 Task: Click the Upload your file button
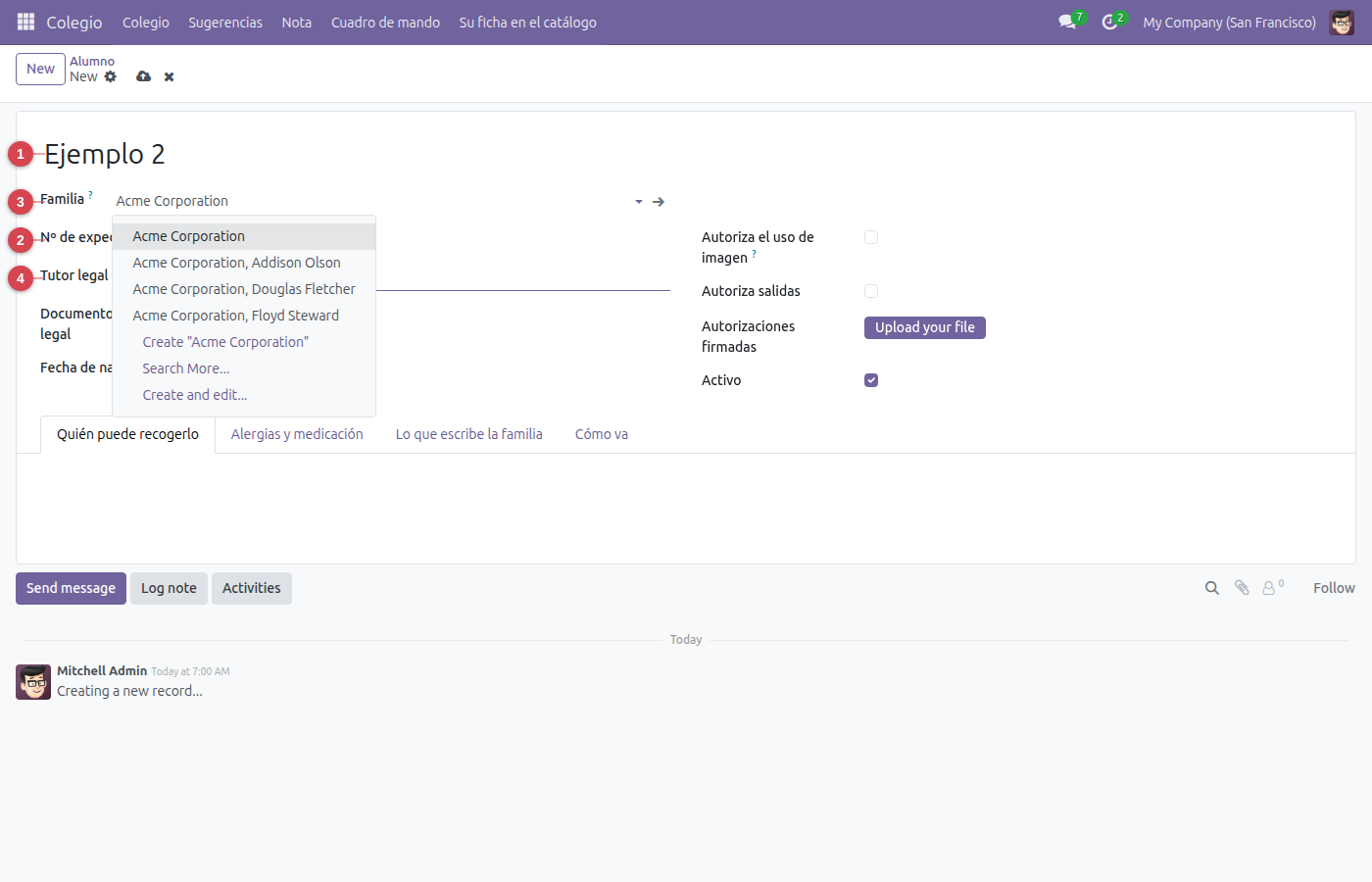point(925,327)
